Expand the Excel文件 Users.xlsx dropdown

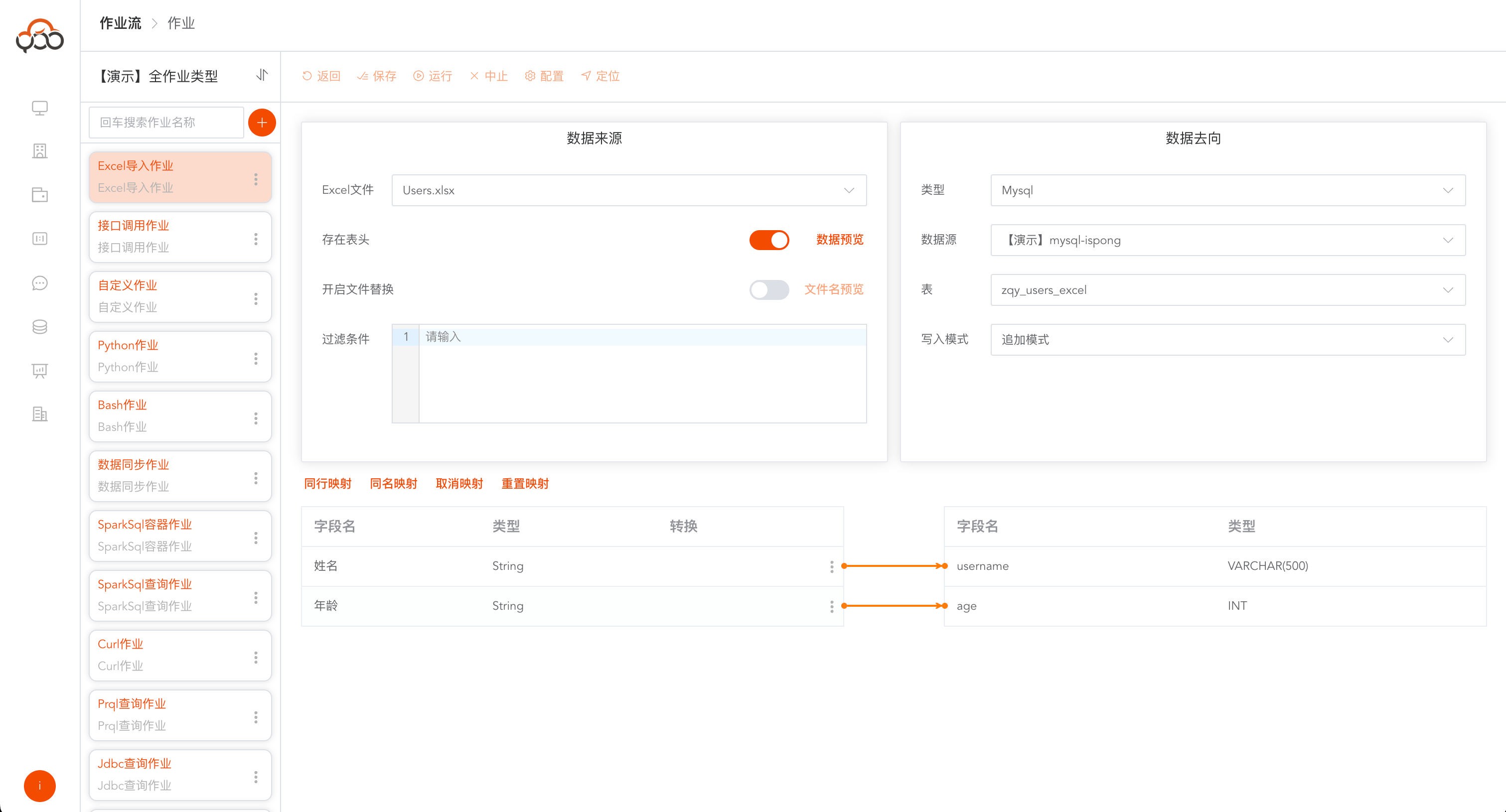(x=628, y=190)
